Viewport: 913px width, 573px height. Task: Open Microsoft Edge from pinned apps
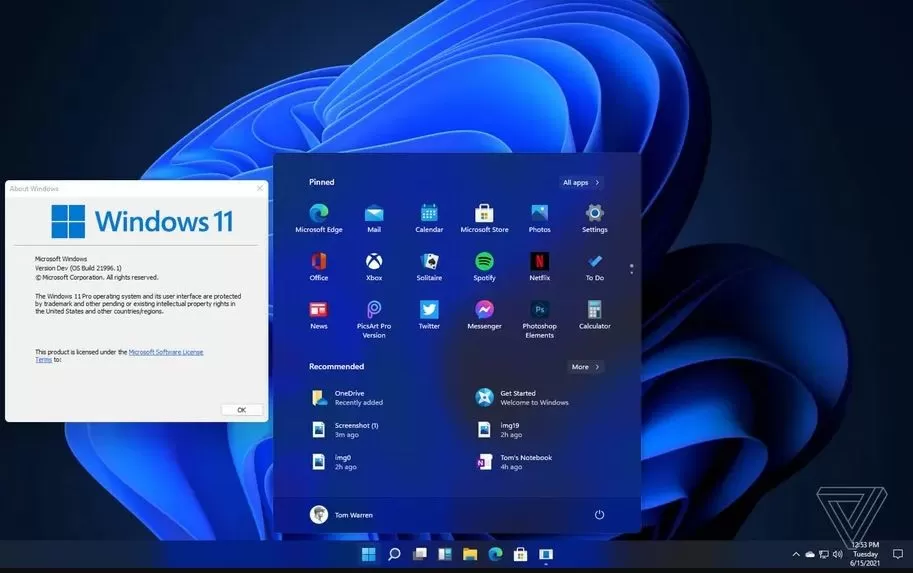319,213
